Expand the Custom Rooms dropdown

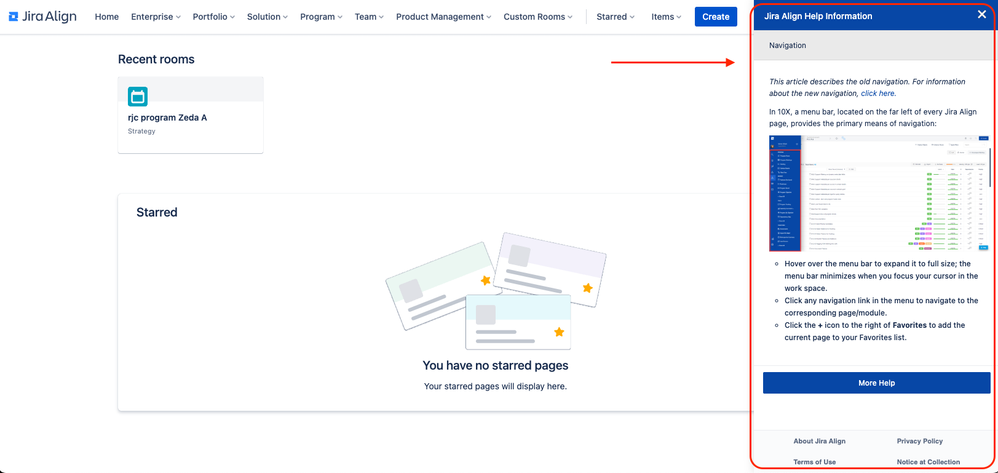[538, 17]
